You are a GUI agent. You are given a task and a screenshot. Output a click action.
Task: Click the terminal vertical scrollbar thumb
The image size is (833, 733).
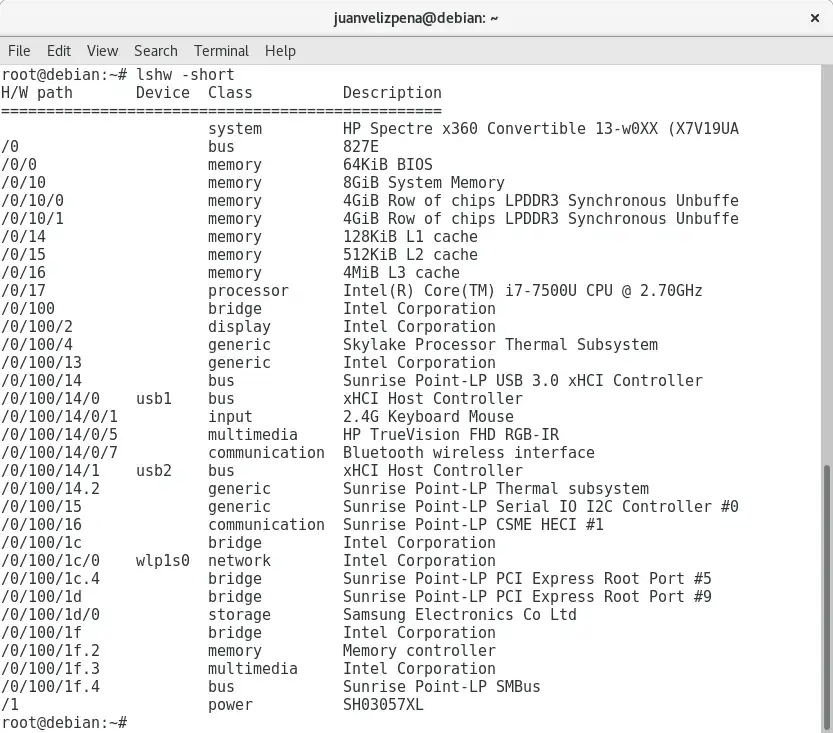827,596
